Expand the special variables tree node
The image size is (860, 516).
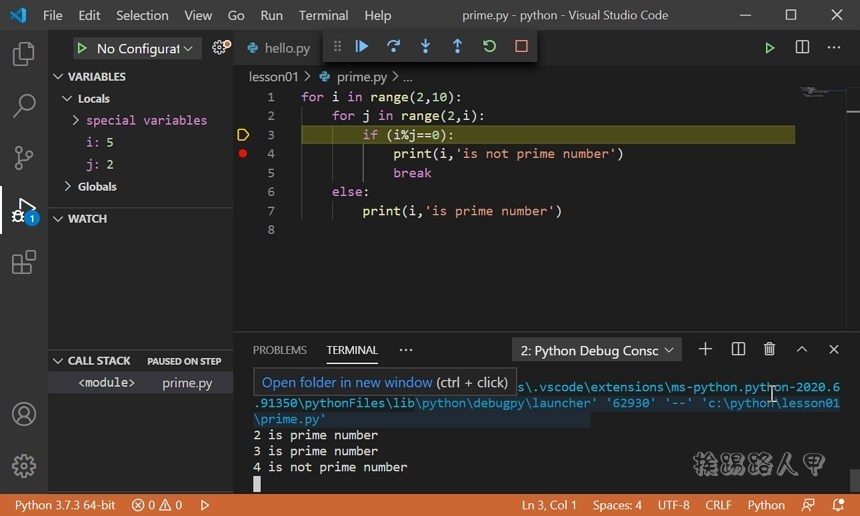(x=76, y=120)
